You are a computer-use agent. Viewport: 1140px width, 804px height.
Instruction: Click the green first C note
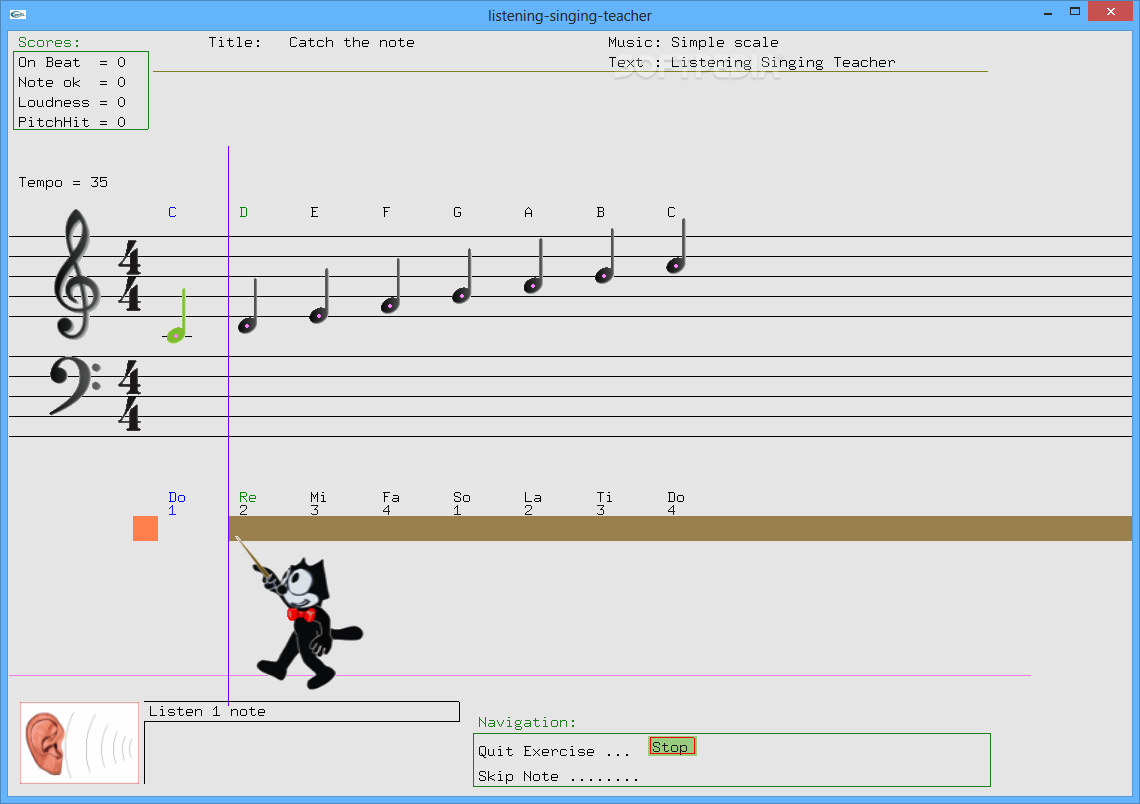(x=177, y=315)
